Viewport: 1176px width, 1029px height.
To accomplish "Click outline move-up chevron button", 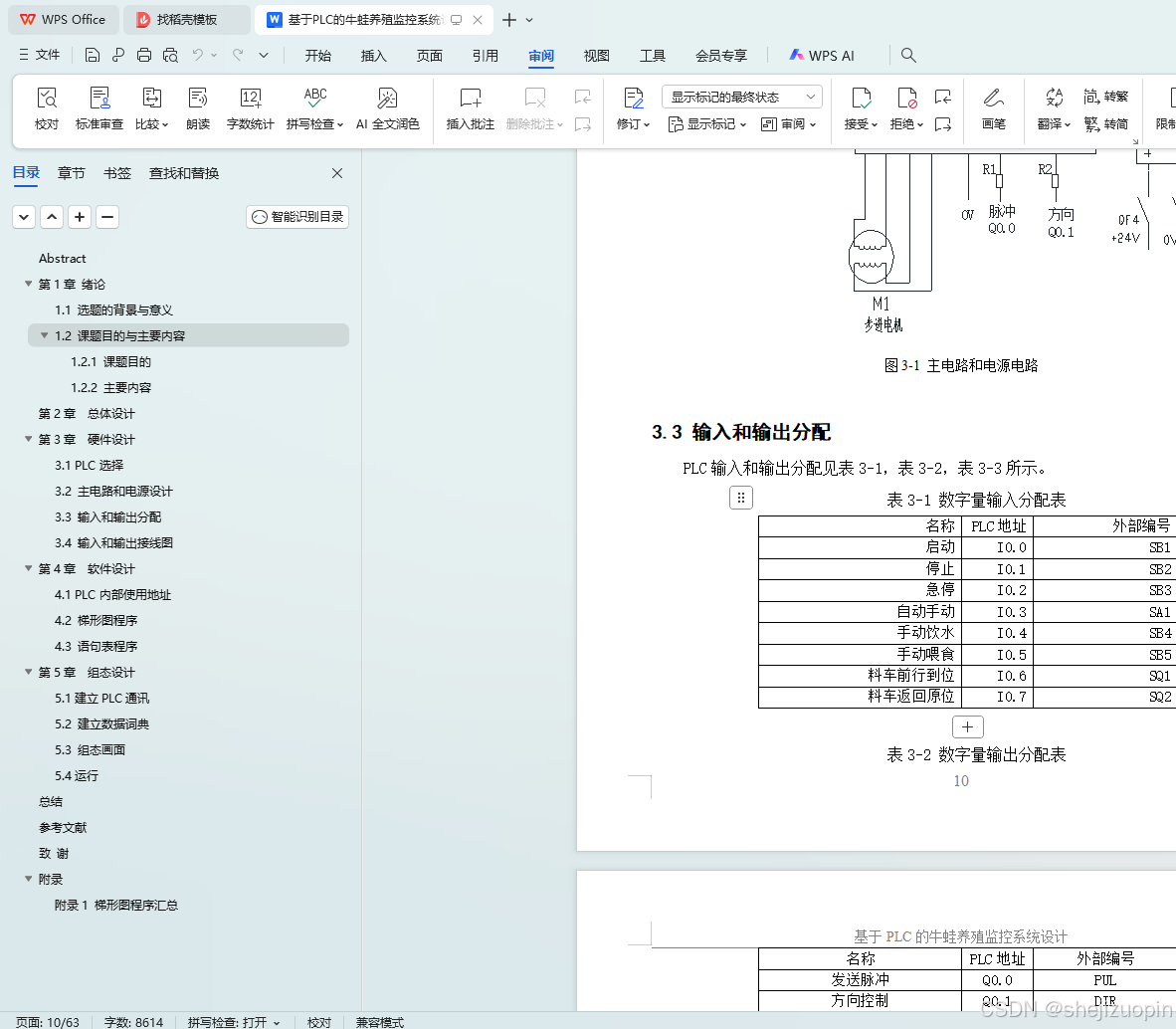I will coord(52,217).
